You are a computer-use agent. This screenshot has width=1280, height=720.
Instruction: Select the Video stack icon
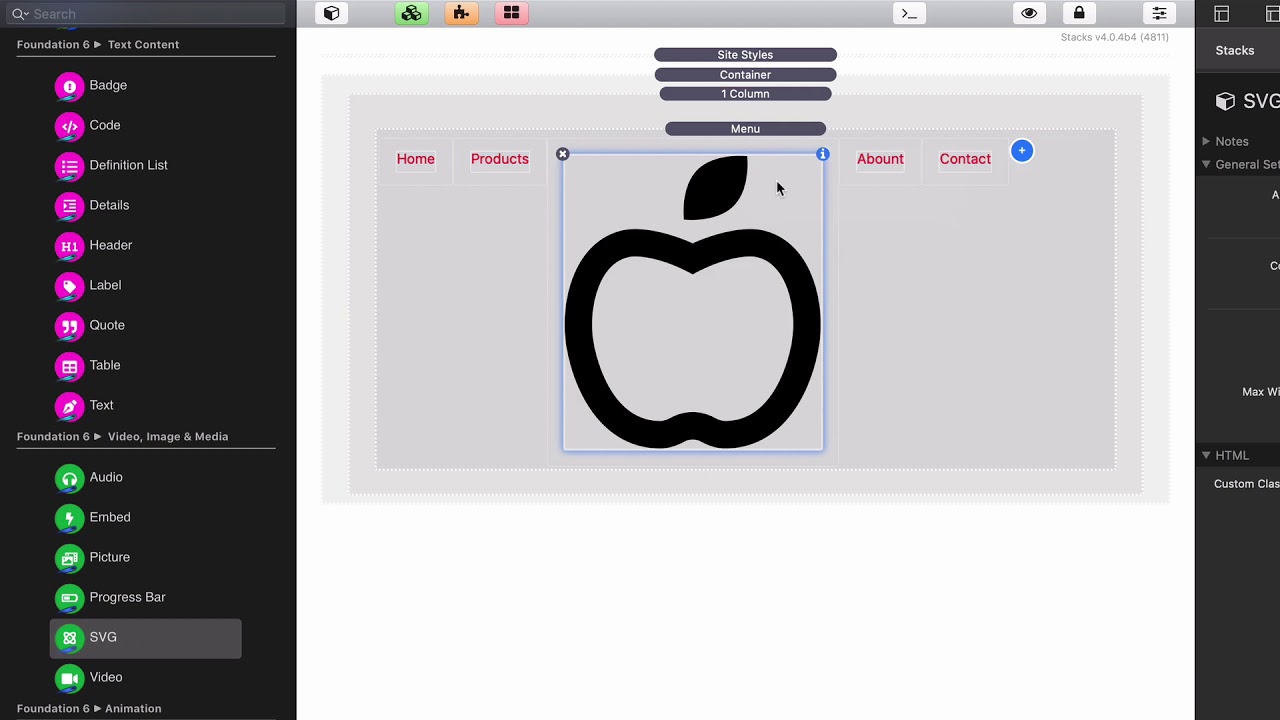click(x=69, y=678)
